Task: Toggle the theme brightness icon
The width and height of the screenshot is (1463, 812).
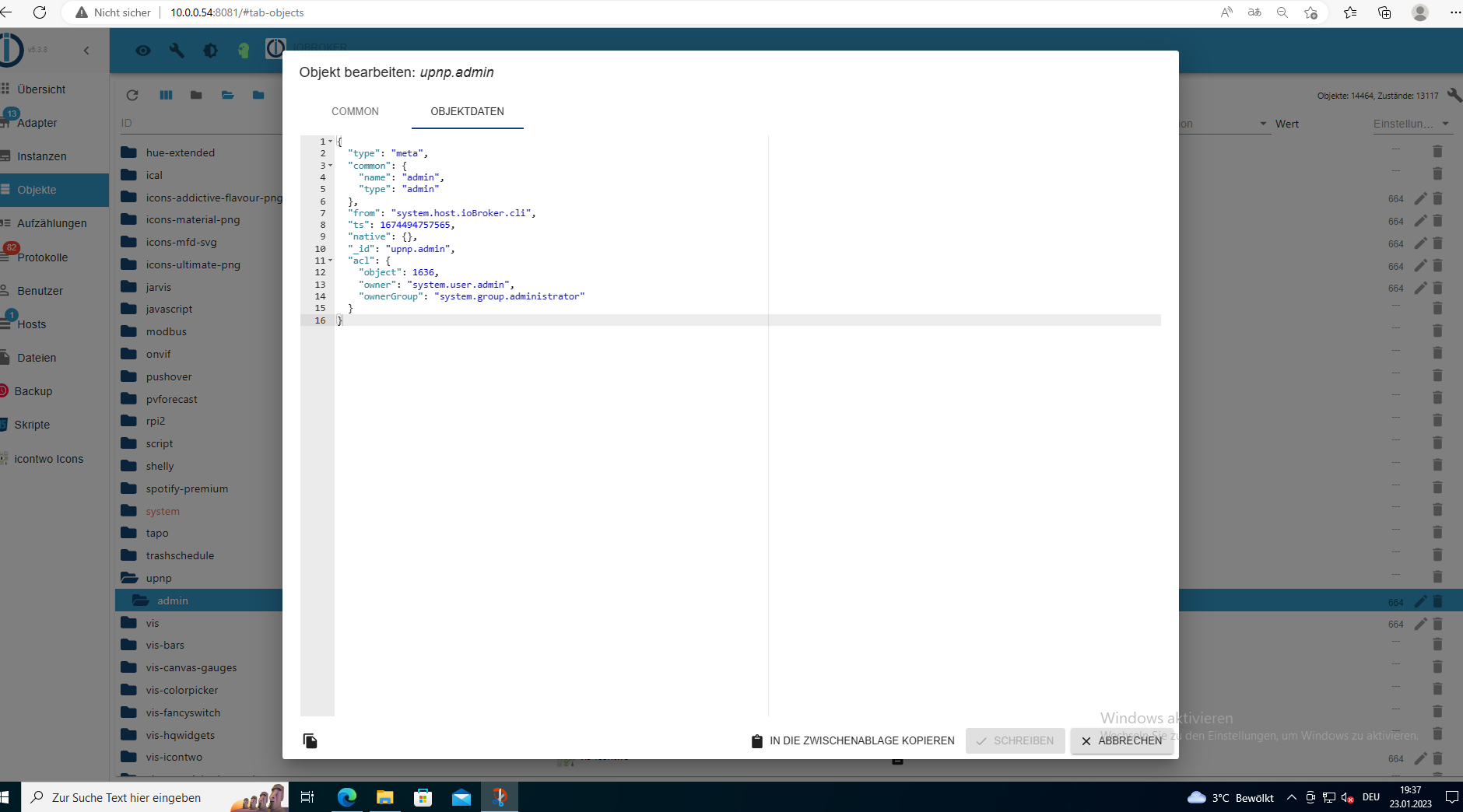Action: click(210, 51)
